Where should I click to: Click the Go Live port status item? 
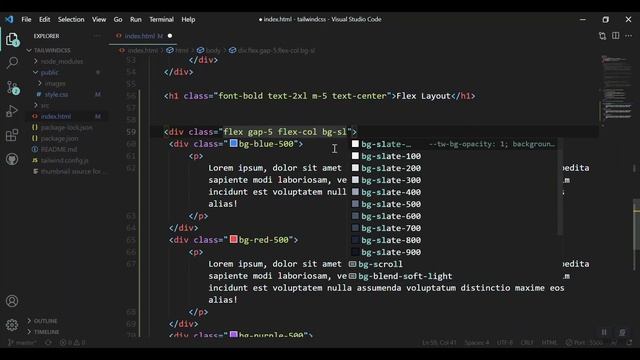pyautogui.click(x=584, y=343)
